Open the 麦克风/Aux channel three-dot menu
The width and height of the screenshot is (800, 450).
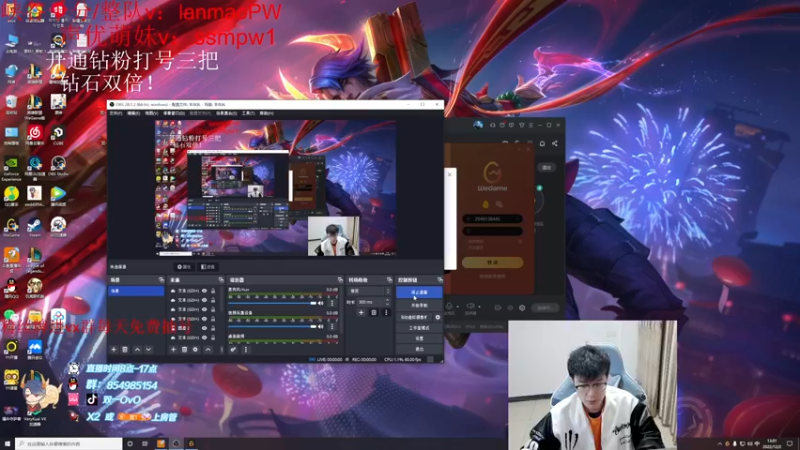[x=332, y=303]
